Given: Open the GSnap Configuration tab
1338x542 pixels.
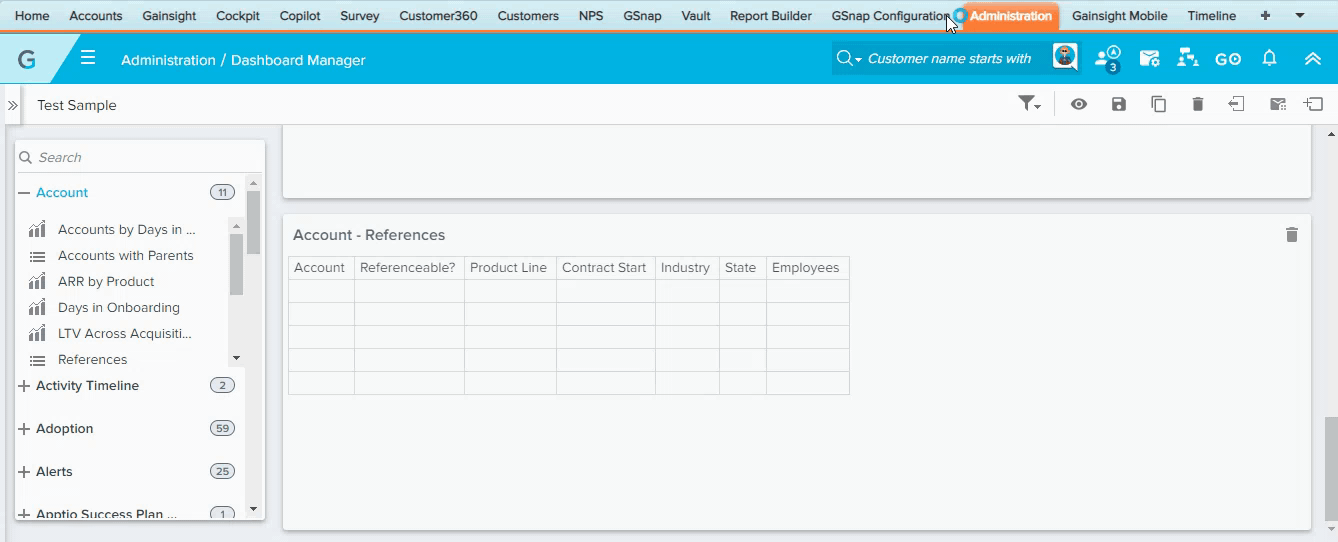Looking at the screenshot, I should point(891,16).
